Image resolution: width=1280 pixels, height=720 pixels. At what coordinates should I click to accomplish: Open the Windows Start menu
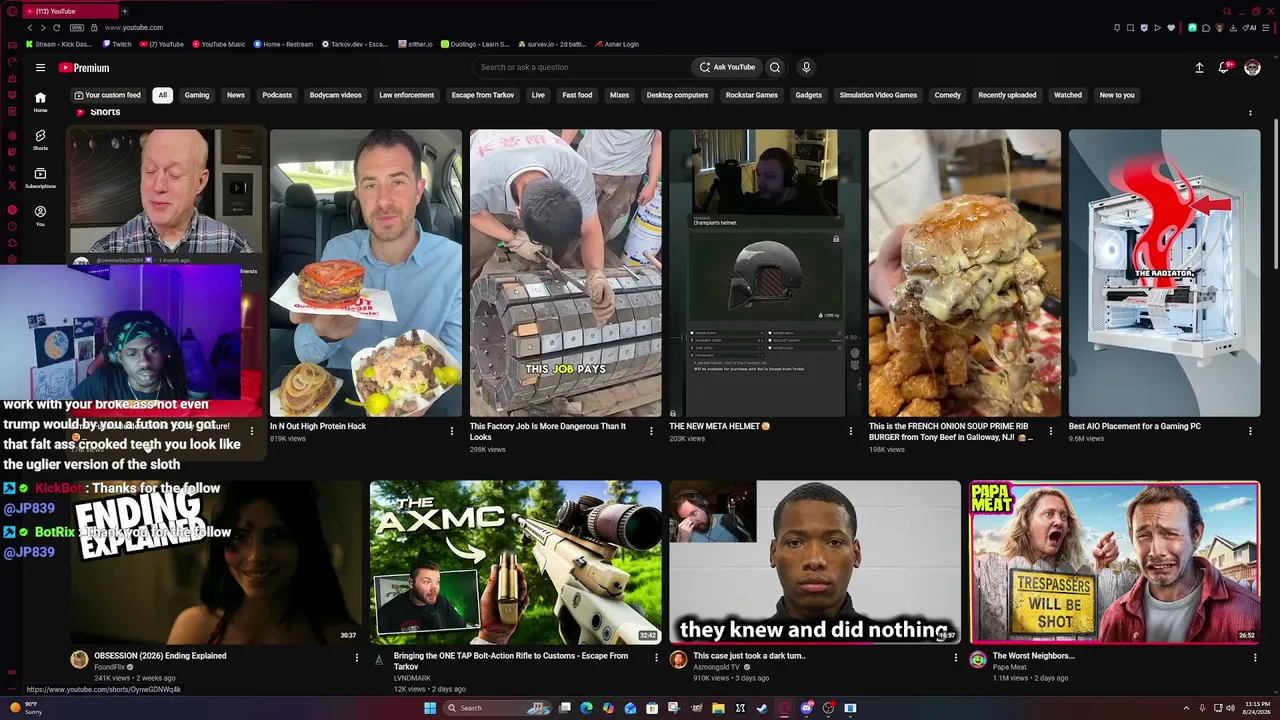[430, 708]
